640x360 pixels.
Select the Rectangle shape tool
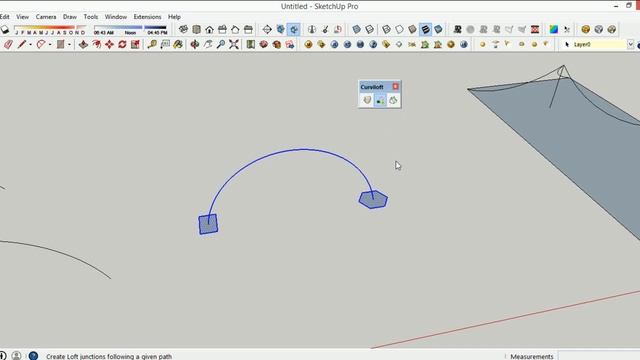click(x=60, y=44)
